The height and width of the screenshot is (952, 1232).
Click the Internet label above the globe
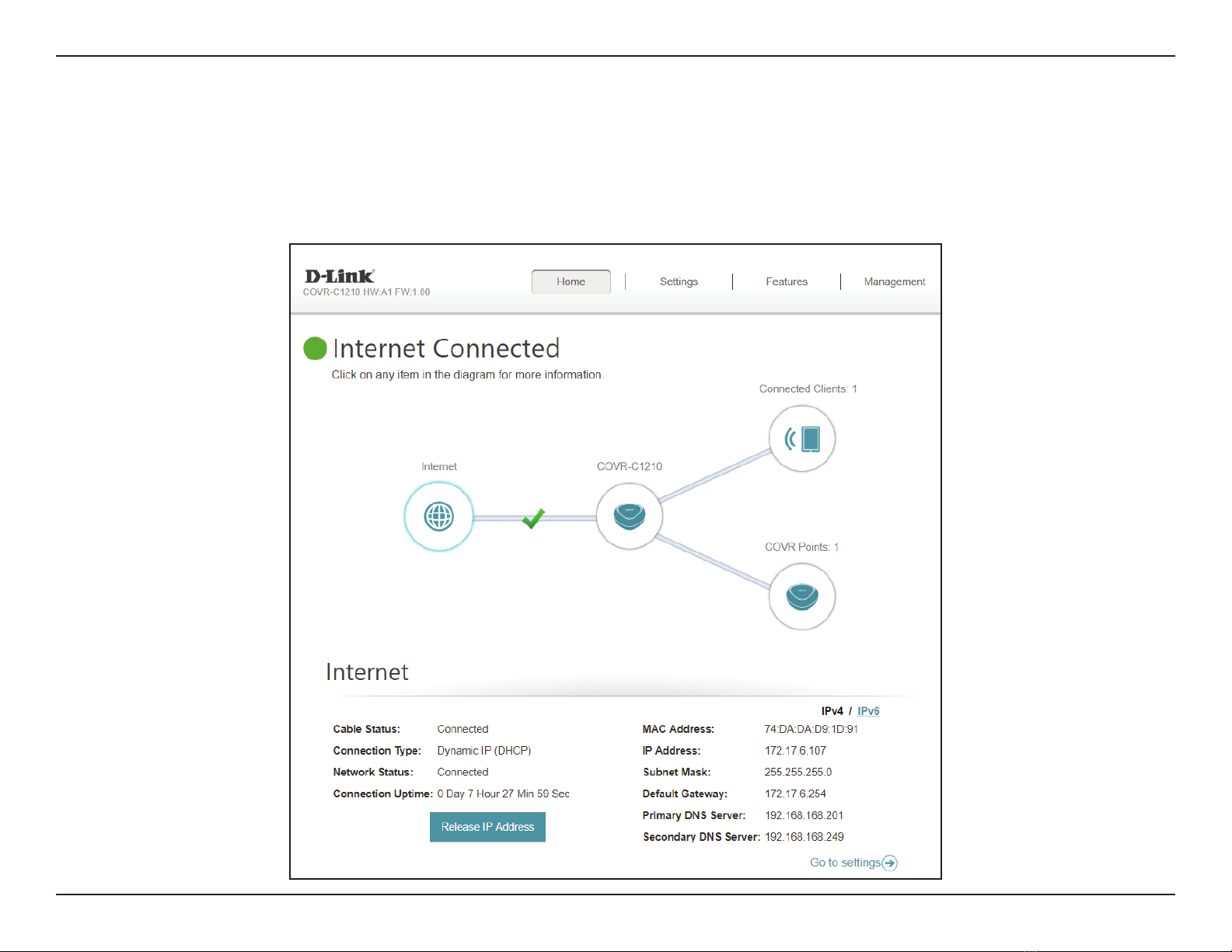pyautogui.click(x=439, y=466)
